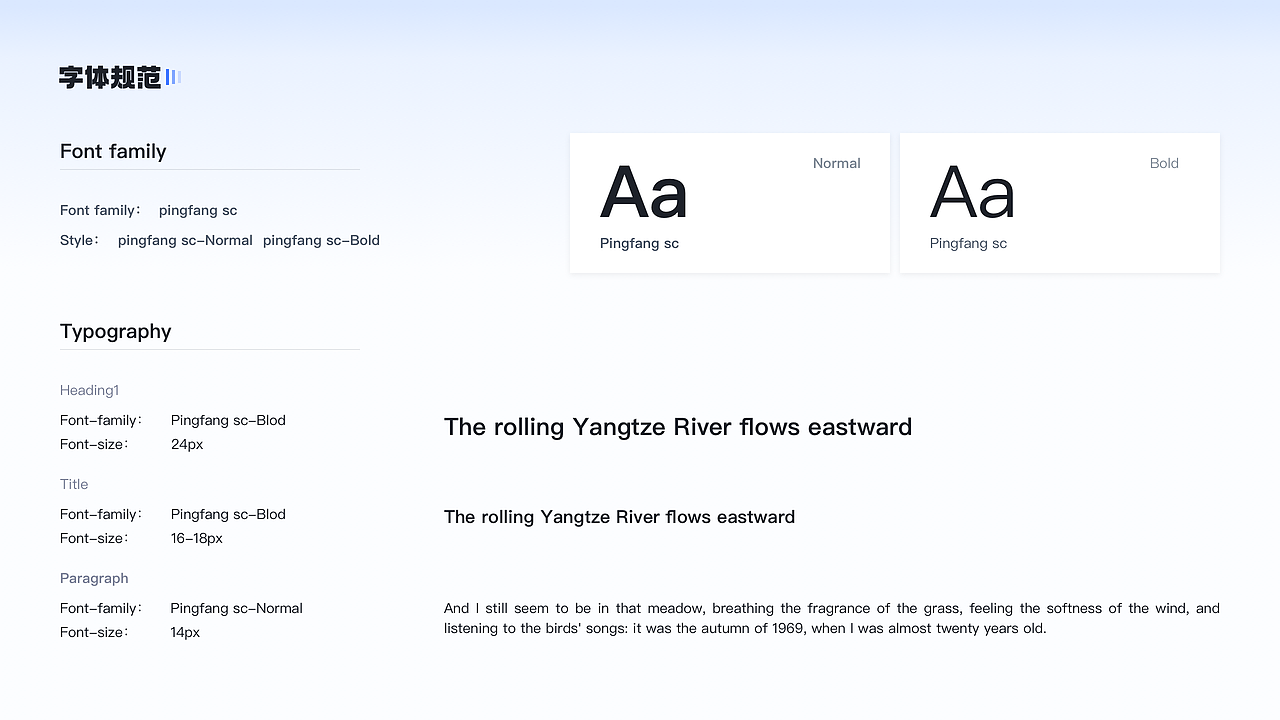Image resolution: width=1280 pixels, height=720 pixels.
Task: Click the Pingfang sc caption under the Normal Aa
Action: click(639, 243)
